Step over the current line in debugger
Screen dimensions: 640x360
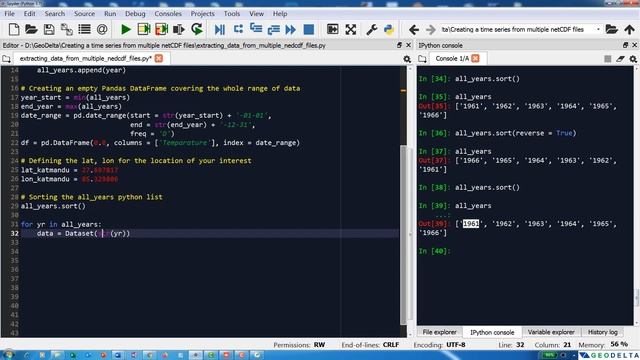[x=238, y=29]
